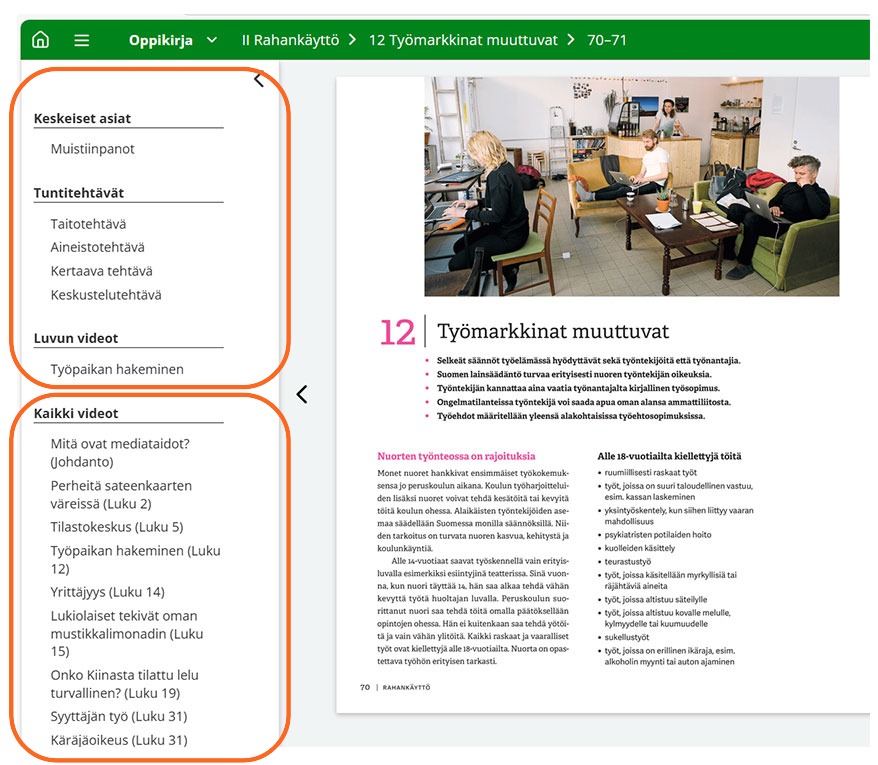Open the Käräjäoikeus (Luku 31) video
The height and width of the screenshot is (765, 878).
(119, 740)
